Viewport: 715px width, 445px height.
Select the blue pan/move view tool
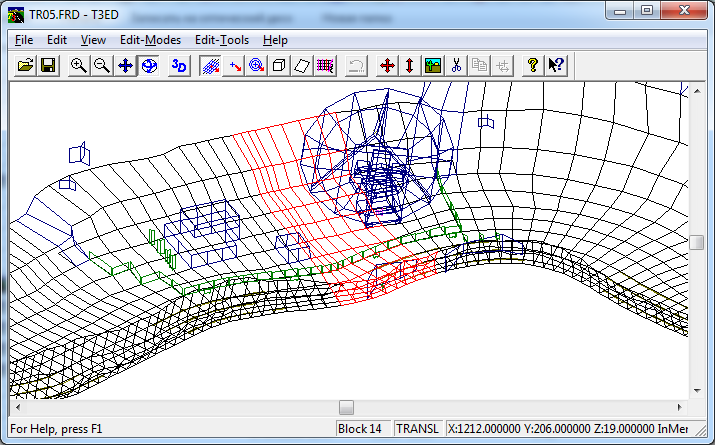125,66
